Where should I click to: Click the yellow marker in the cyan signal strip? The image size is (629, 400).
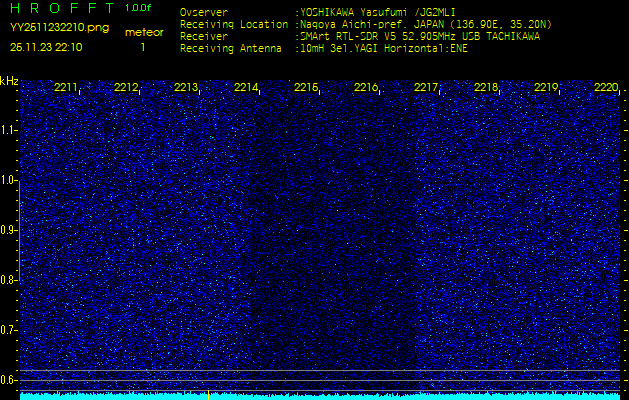[x=208, y=394]
